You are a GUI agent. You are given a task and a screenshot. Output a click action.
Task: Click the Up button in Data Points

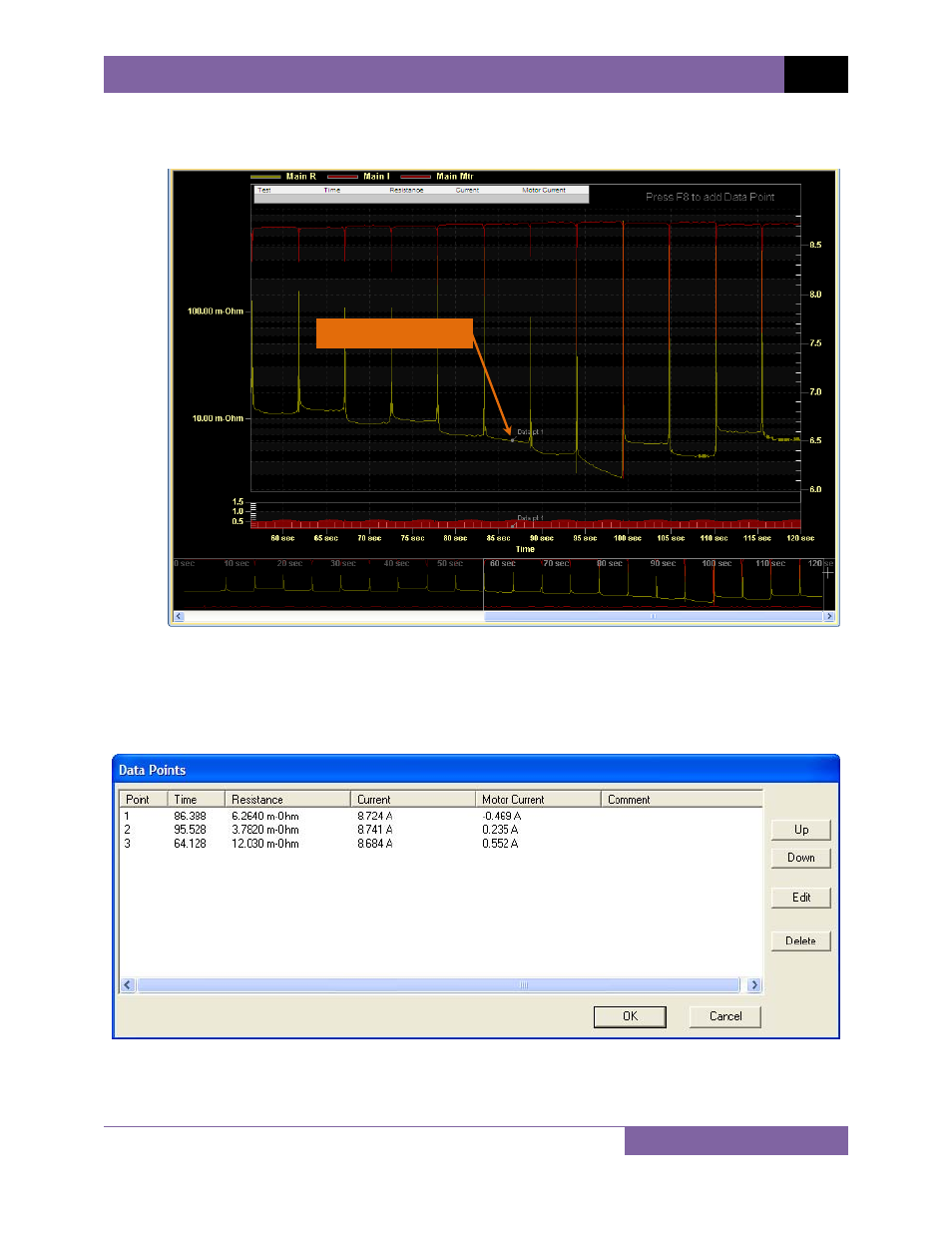click(x=800, y=830)
